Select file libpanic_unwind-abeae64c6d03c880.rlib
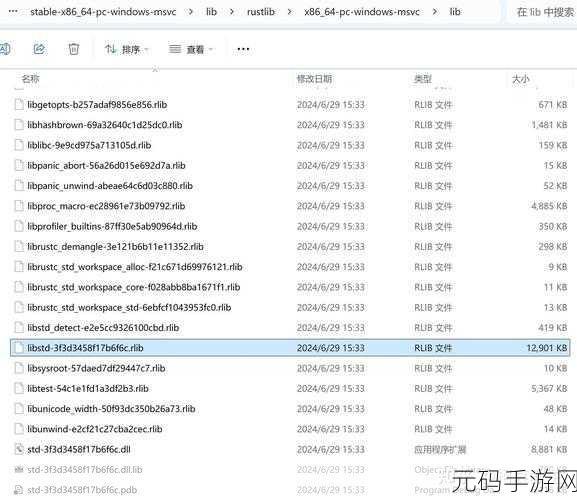 (x=110, y=186)
